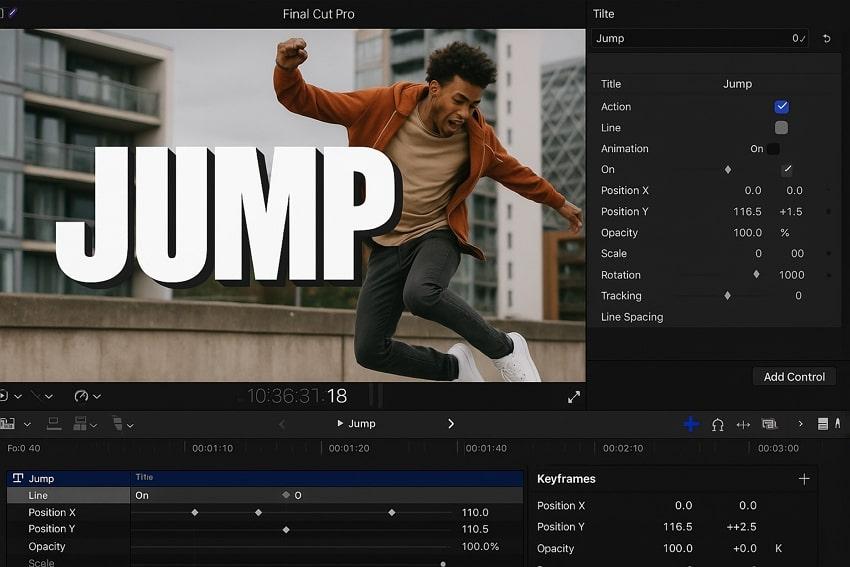Viewport: 850px width, 567px height.
Task: Toggle the headphones audio skimming icon
Action: [717, 424]
